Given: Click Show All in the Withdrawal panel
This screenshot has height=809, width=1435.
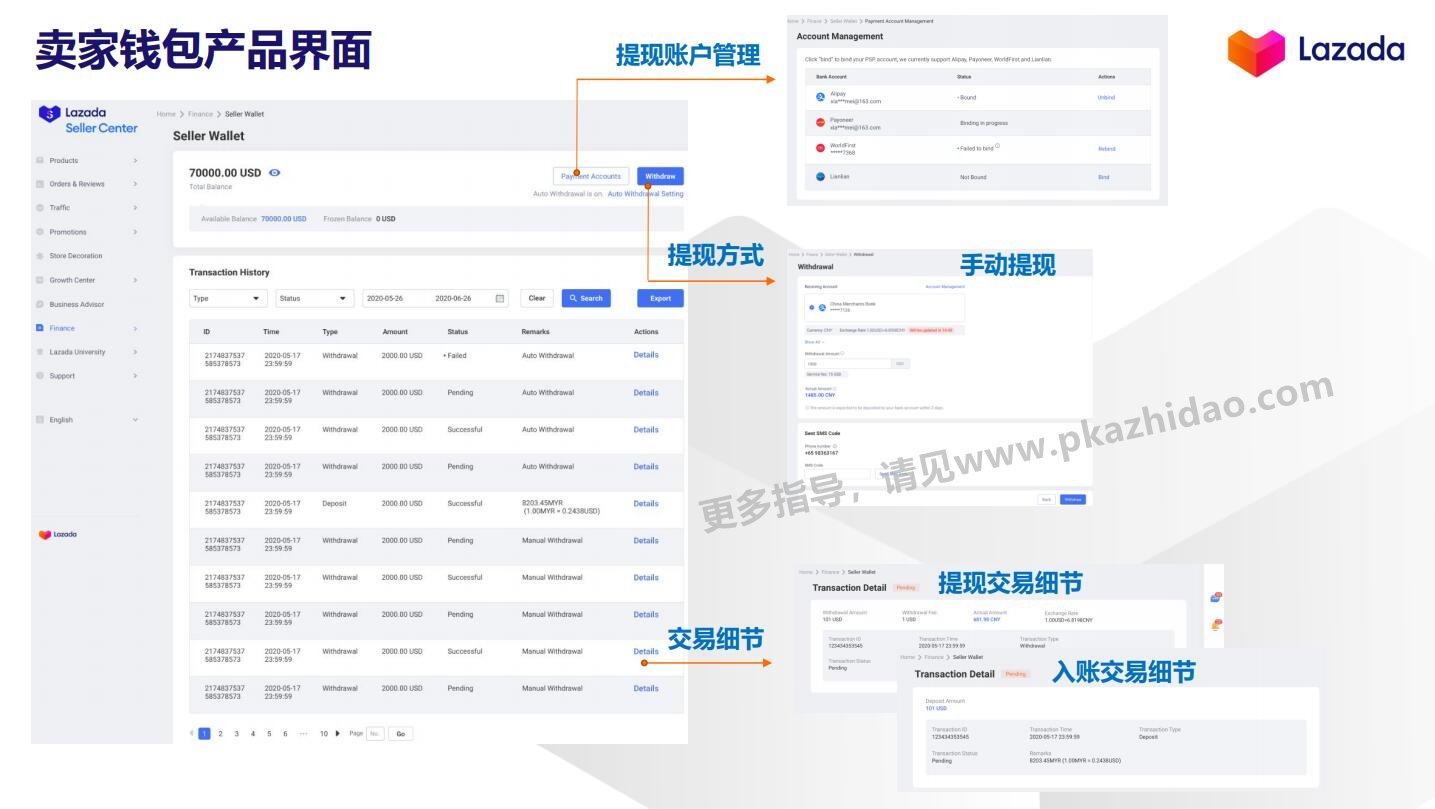Looking at the screenshot, I should (813, 341).
